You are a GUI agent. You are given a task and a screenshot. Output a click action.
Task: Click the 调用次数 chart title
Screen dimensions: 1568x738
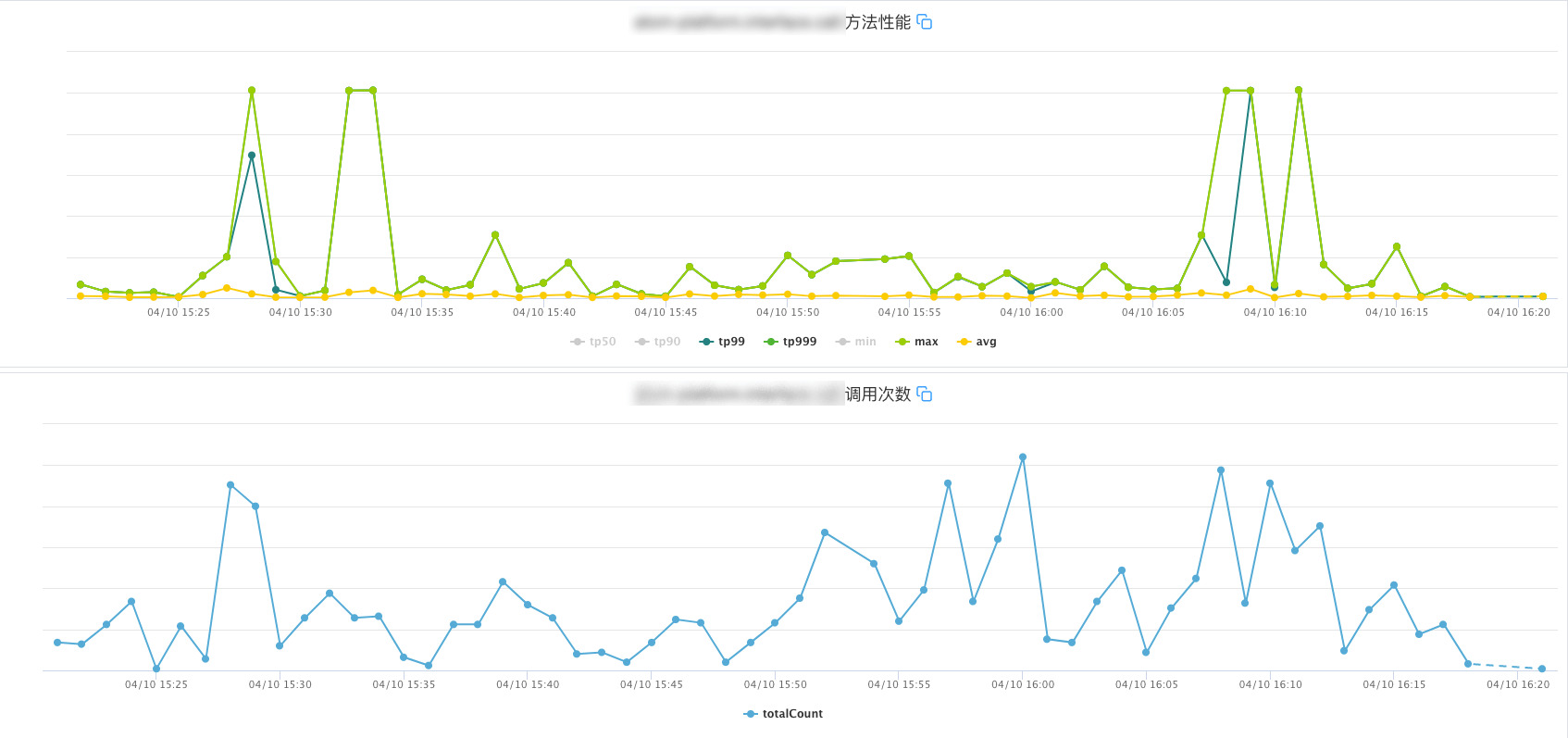pos(877,394)
